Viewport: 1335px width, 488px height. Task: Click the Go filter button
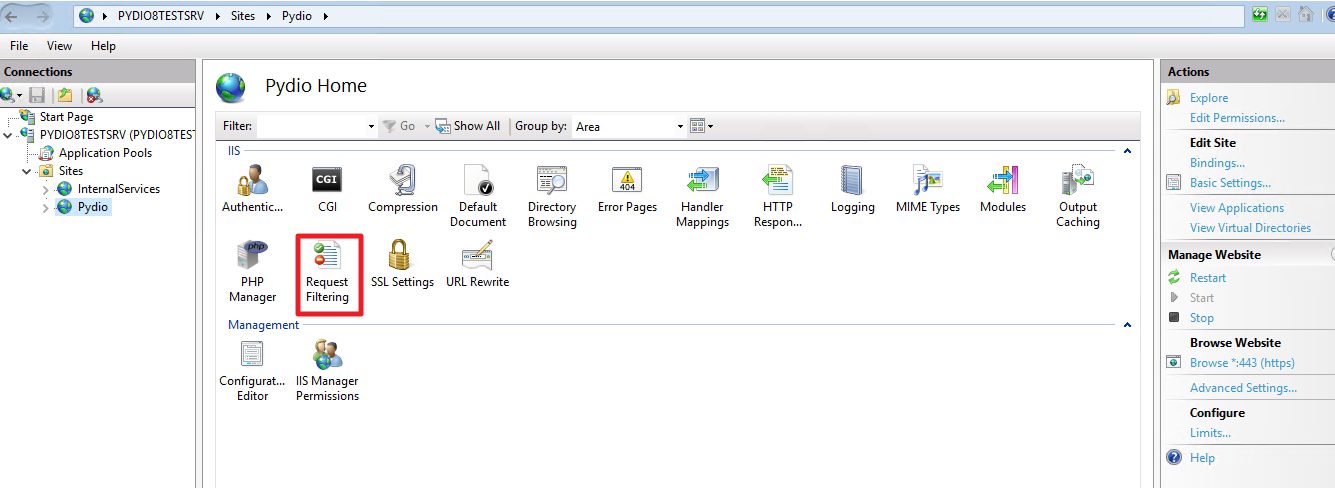399,126
